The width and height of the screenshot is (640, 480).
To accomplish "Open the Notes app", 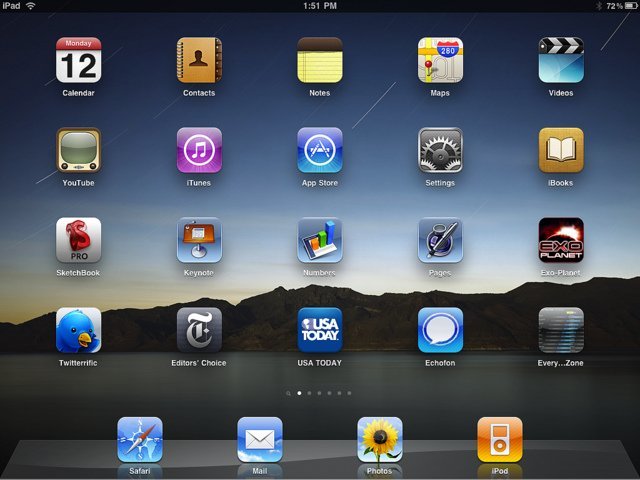I will (319, 60).
